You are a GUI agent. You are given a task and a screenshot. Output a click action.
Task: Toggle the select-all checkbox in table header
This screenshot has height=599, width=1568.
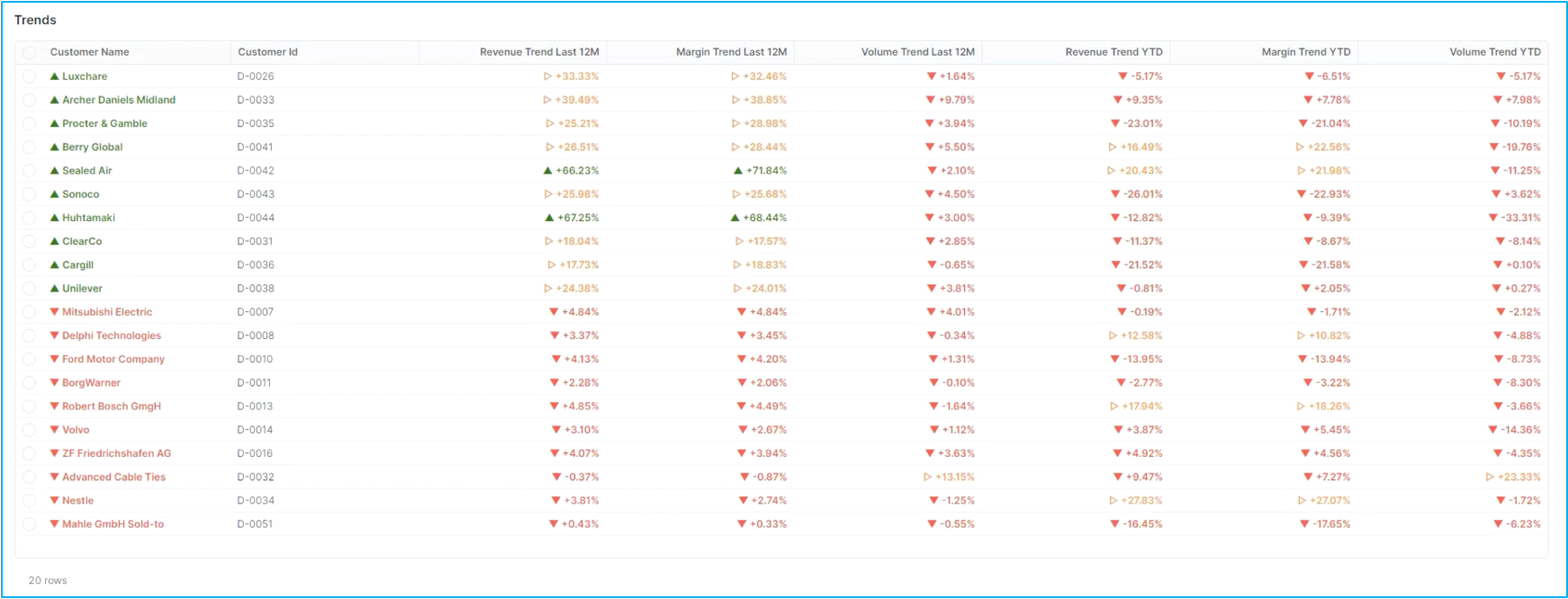(30, 53)
